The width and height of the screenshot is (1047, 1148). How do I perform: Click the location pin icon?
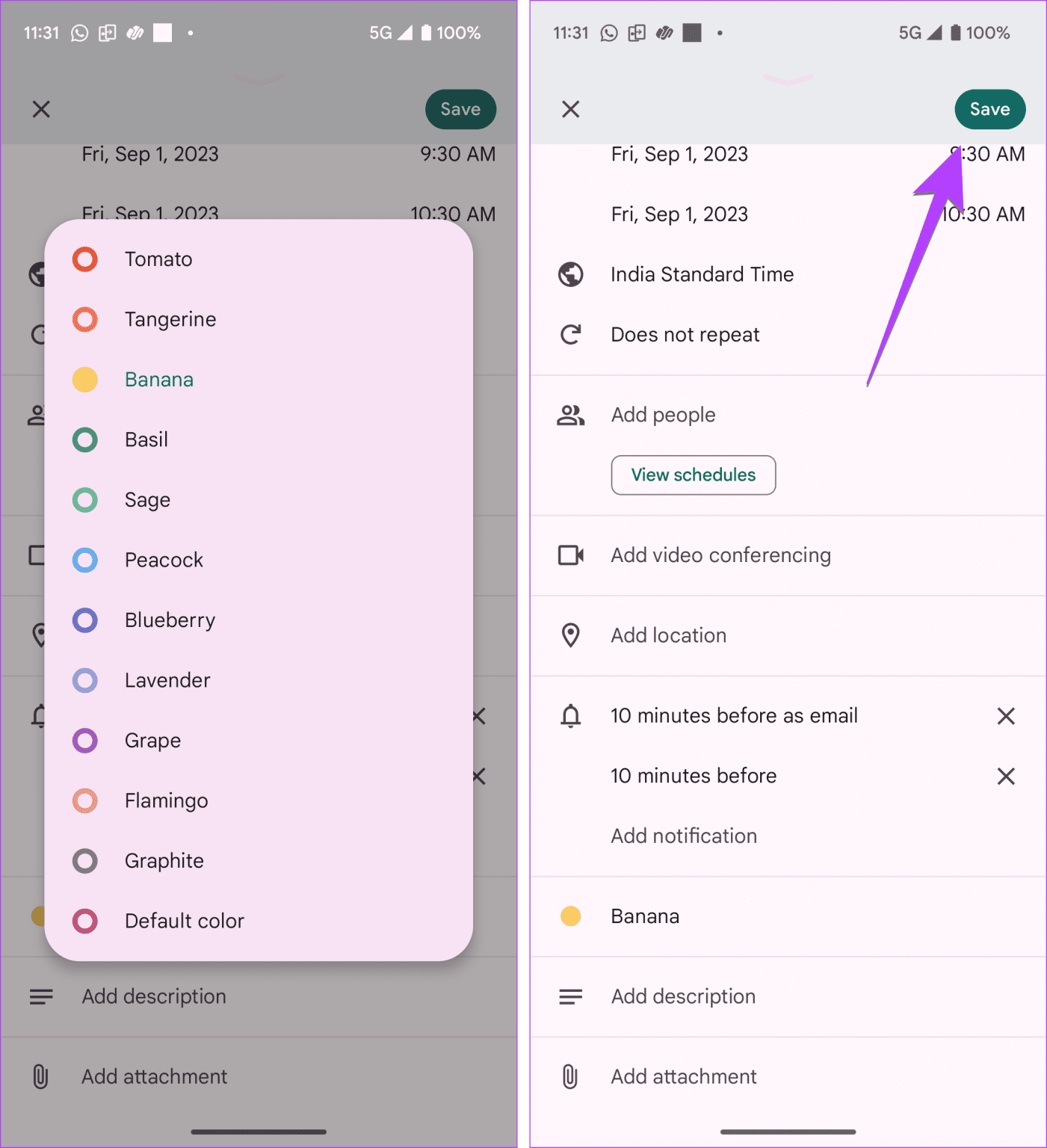point(570,635)
